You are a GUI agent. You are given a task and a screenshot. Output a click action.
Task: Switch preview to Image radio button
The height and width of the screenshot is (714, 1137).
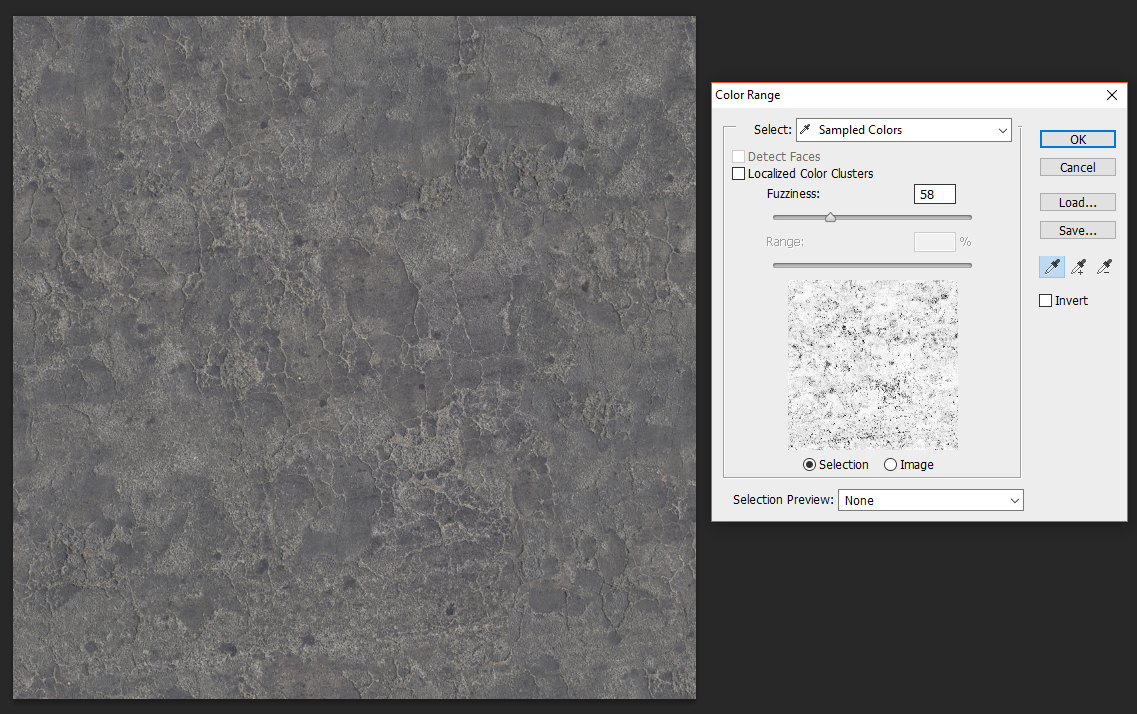point(889,464)
